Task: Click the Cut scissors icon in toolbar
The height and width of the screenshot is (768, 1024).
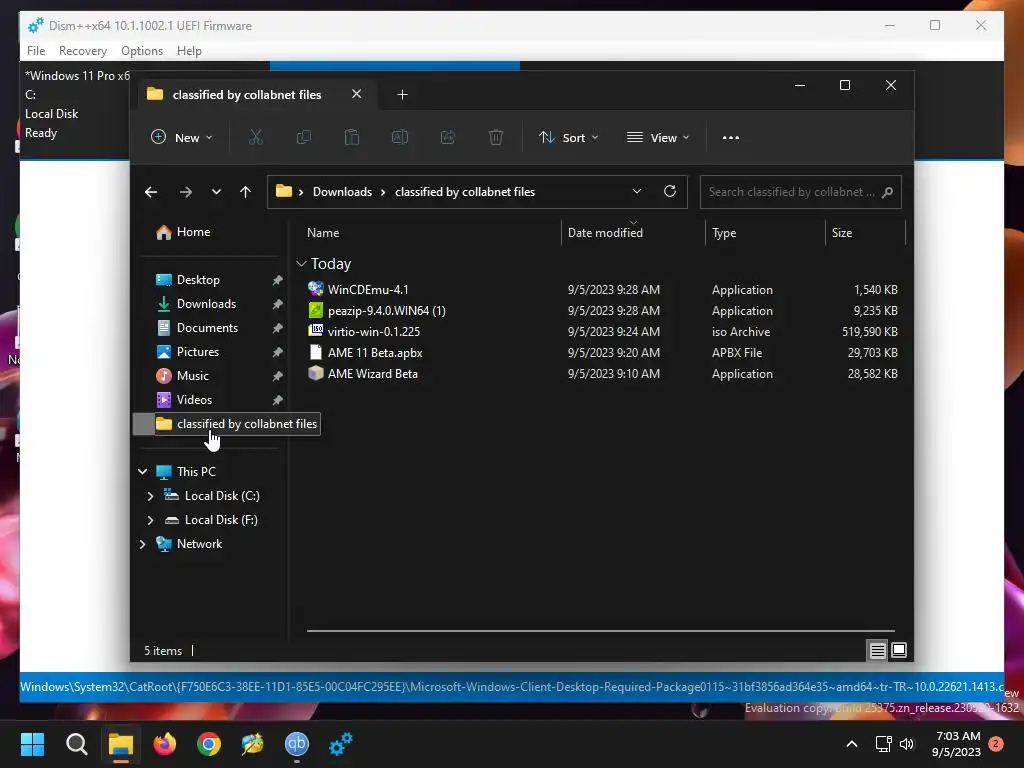Action: [255, 137]
